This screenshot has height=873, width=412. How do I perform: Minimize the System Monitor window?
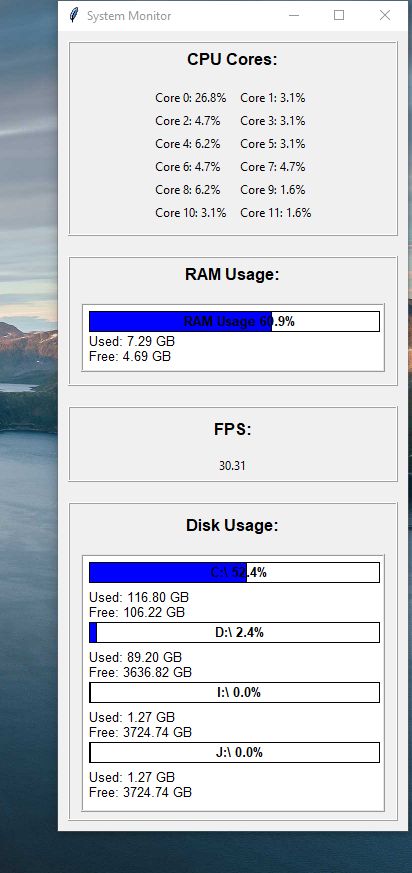pyautogui.click(x=293, y=16)
